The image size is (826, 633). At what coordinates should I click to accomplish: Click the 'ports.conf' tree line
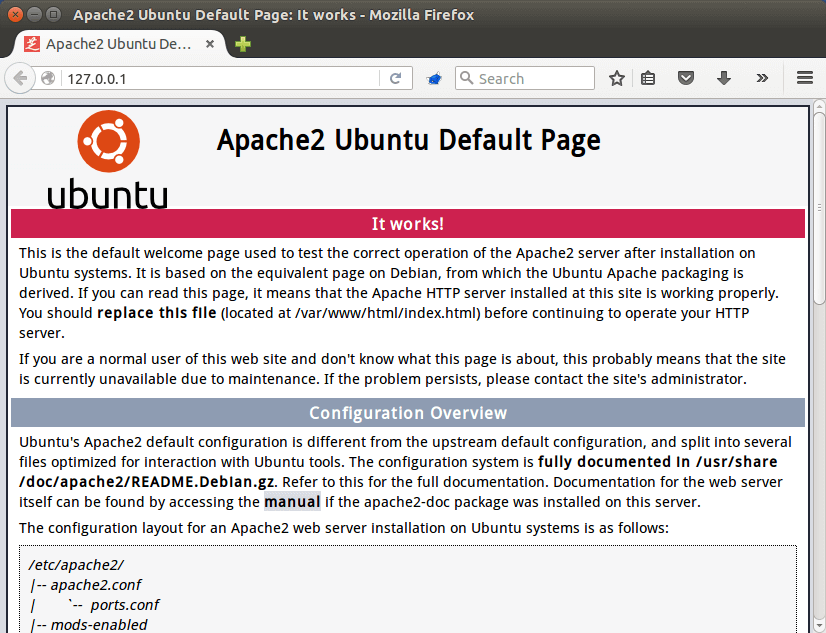pos(125,605)
